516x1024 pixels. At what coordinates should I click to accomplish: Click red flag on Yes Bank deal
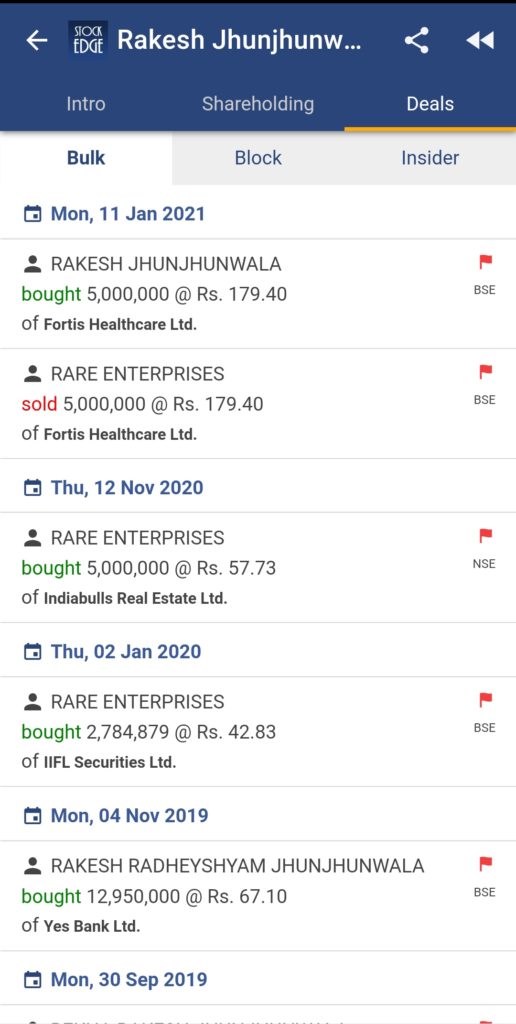point(485,864)
